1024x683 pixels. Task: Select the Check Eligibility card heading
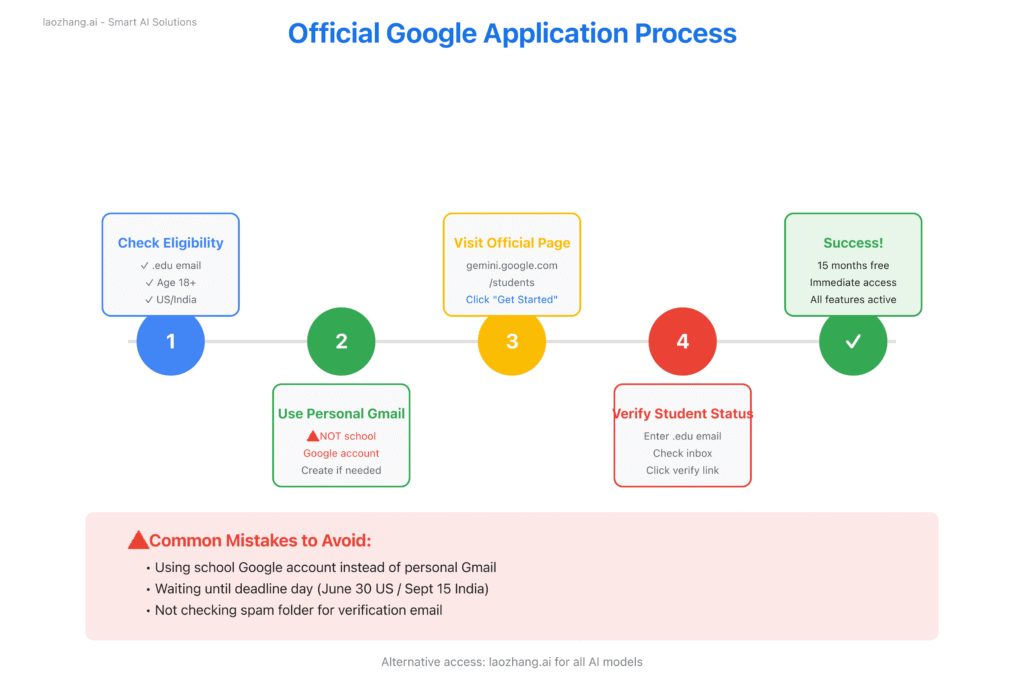coord(171,243)
